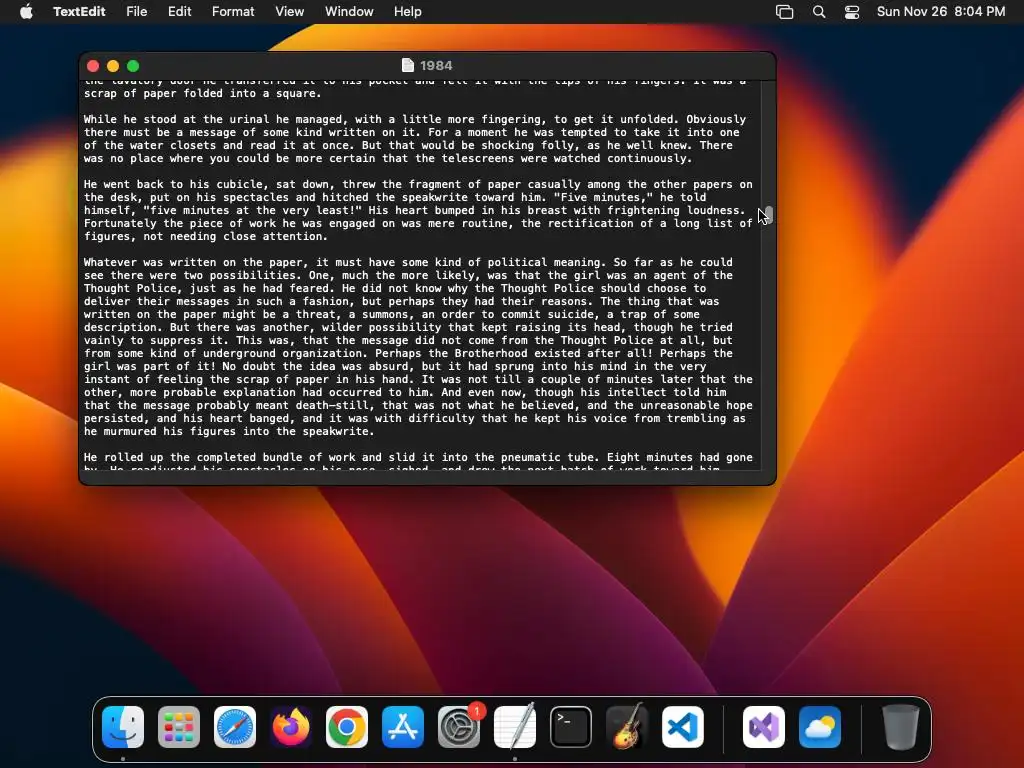Open Launchpad from the Dock
Viewport: 1024px width, 768px height.
point(179,727)
